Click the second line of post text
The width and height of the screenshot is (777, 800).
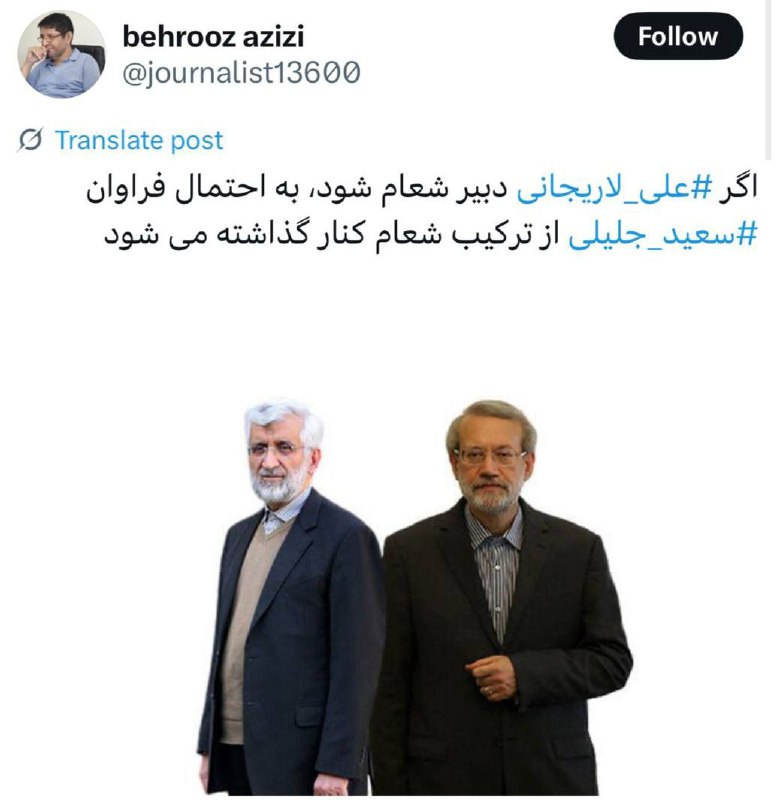point(431,235)
